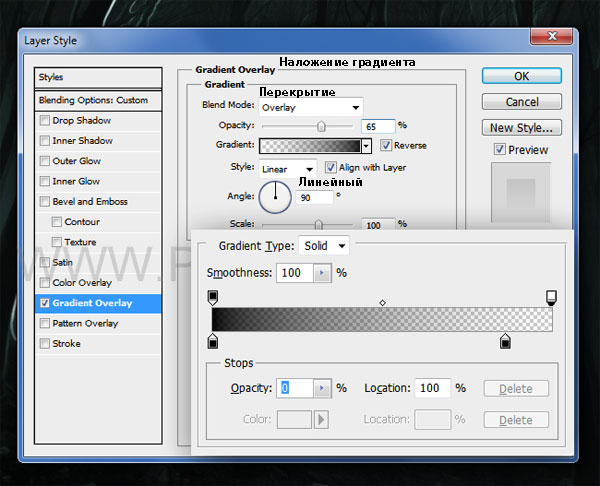
Task: Open the Blend Mode Overlay dropdown
Action: pyautogui.click(x=311, y=108)
